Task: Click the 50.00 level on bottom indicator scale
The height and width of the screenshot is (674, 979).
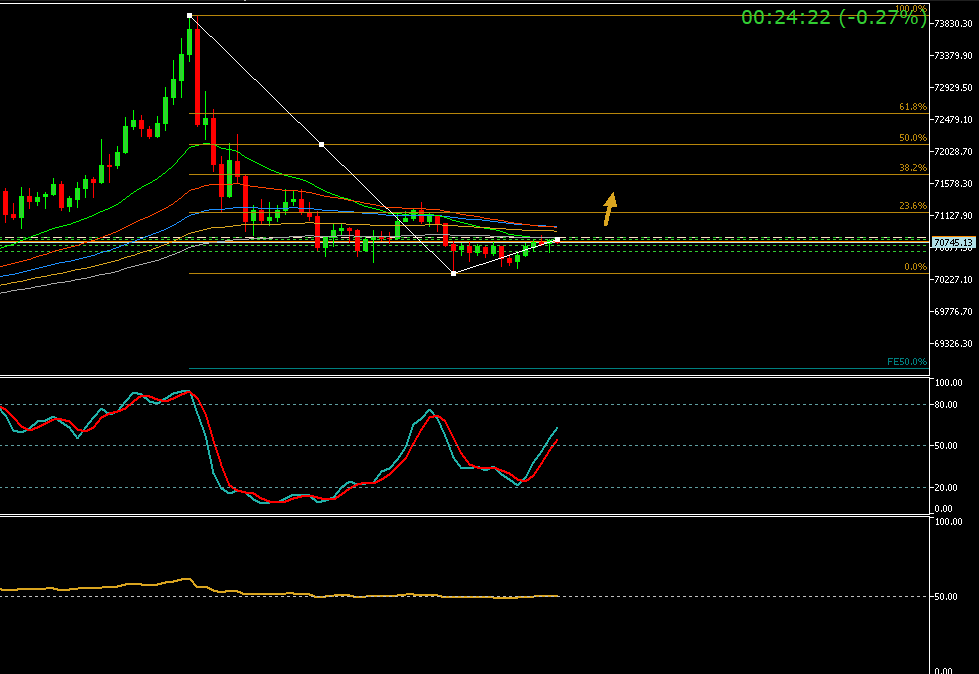Action: (x=946, y=596)
